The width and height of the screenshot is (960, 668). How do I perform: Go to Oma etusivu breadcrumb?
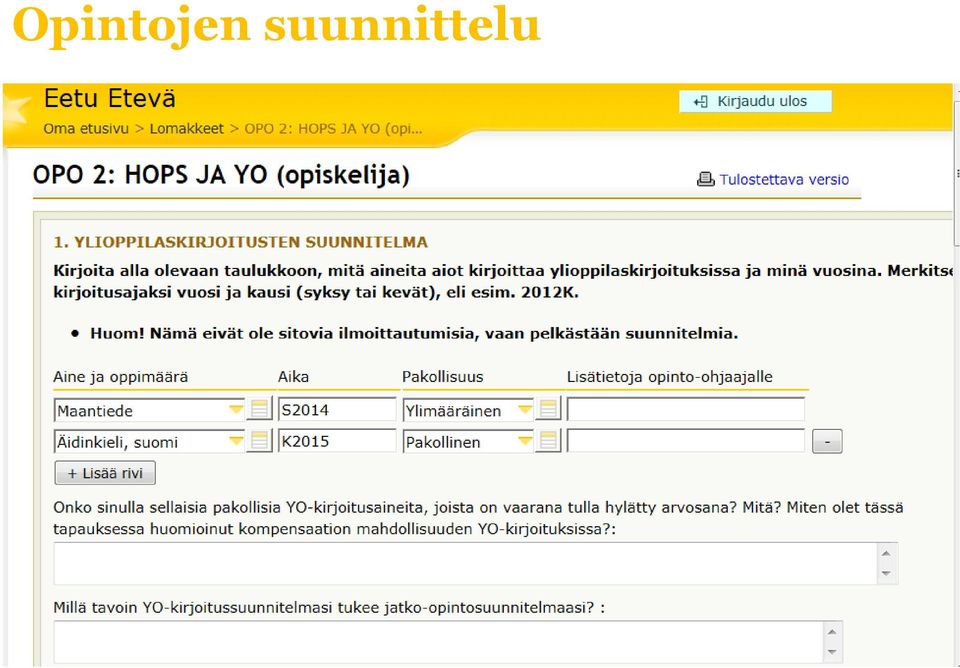86,129
